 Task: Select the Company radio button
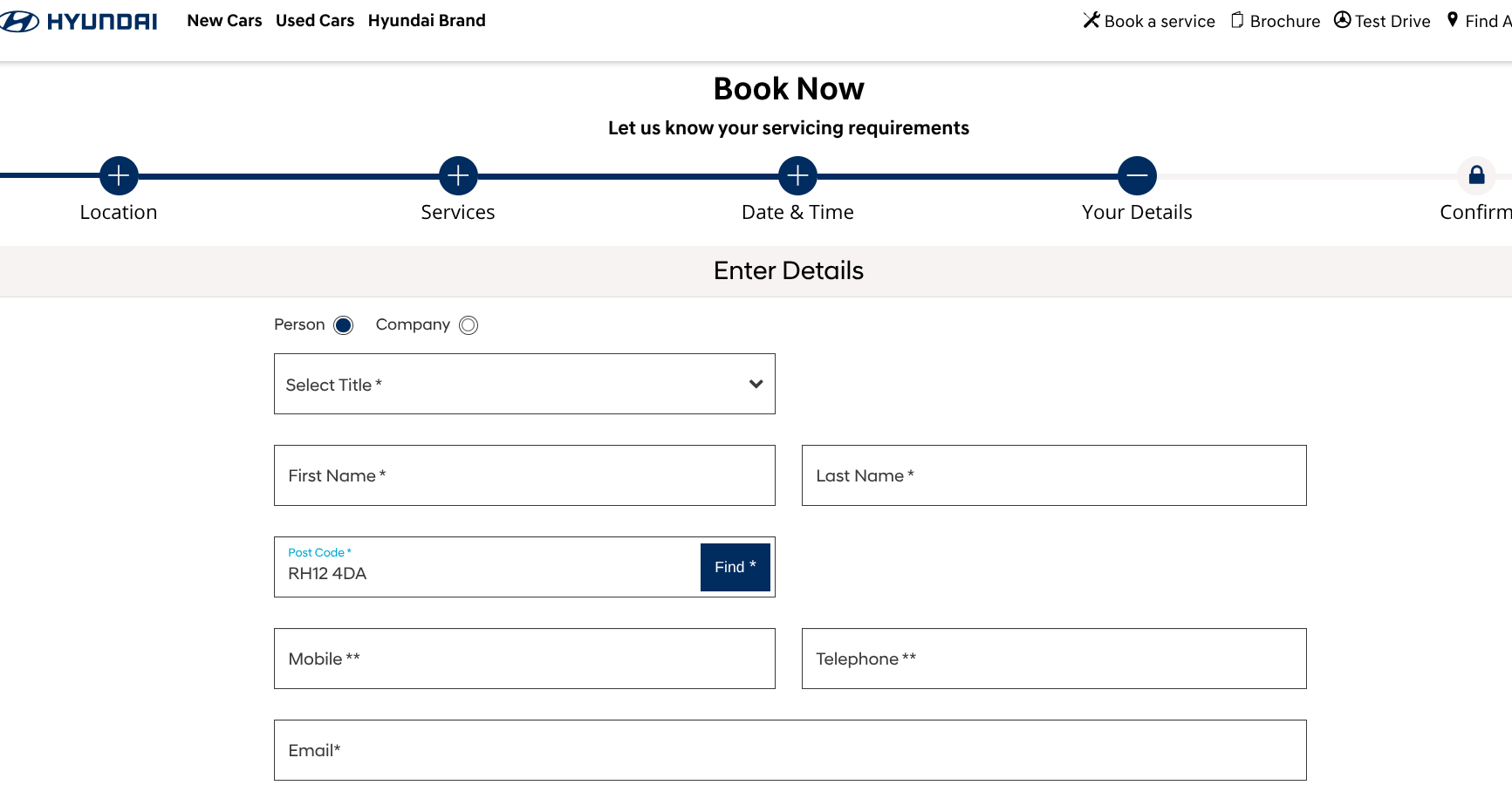pos(469,325)
